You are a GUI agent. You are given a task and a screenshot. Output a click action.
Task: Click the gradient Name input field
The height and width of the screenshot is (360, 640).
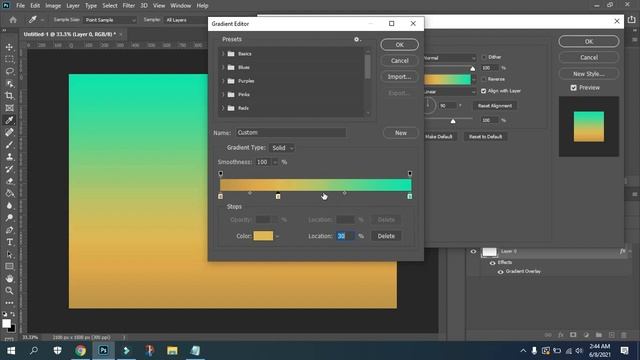[x=291, y=133]
